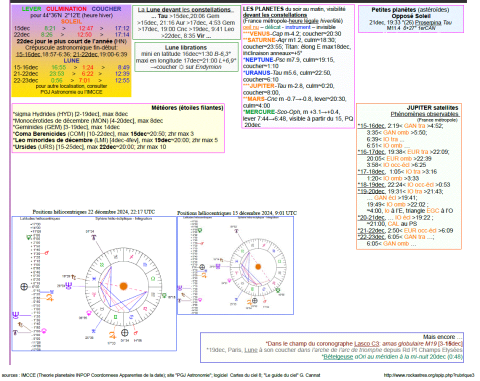Open the orange "oeil nu" legend link
This screenshot has height=381, width=480.
251,27
